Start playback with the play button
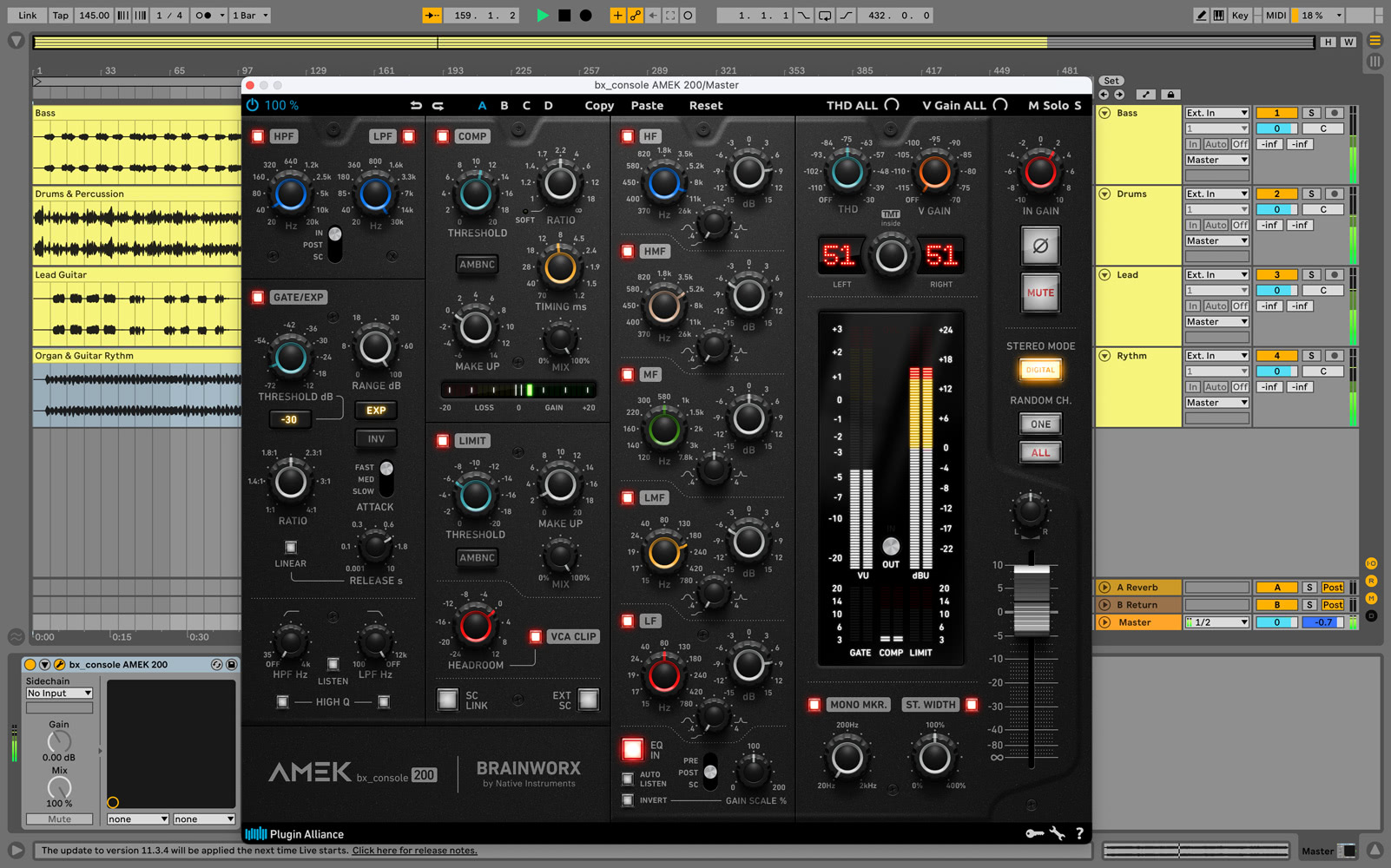This screenshot has width=1391, height=868. 543,15
